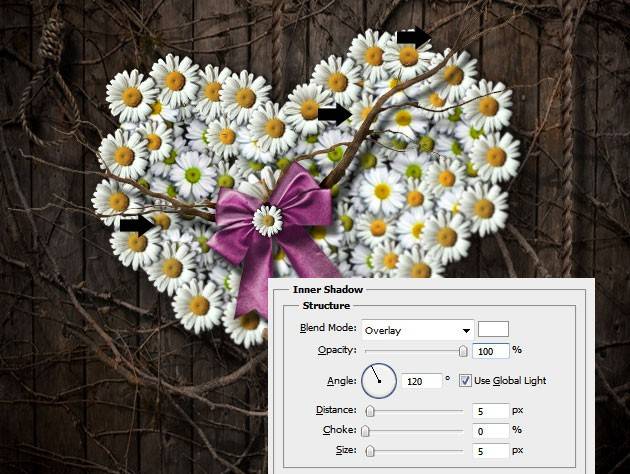The image size is (630, 474).
Task: Click the Size value field next to Size label
Action: pyautogui.click(x=491, y=452)
